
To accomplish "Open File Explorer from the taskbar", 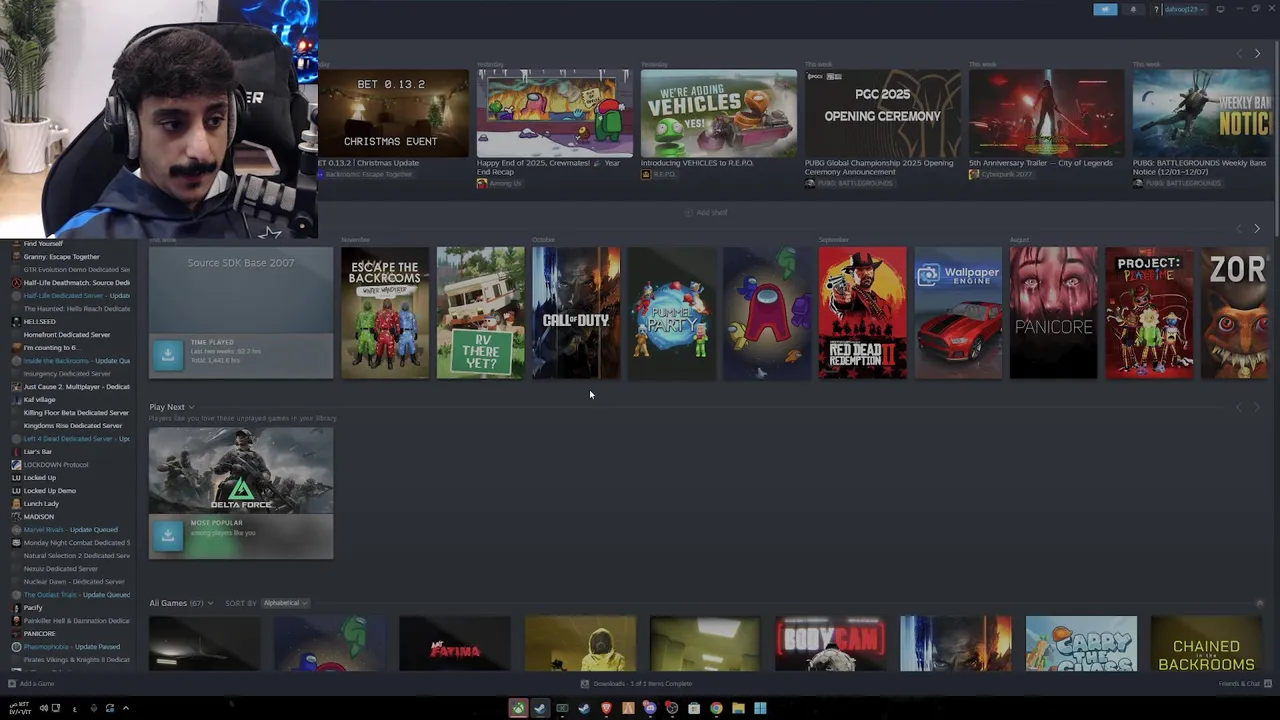I will [x=738, y=709].
